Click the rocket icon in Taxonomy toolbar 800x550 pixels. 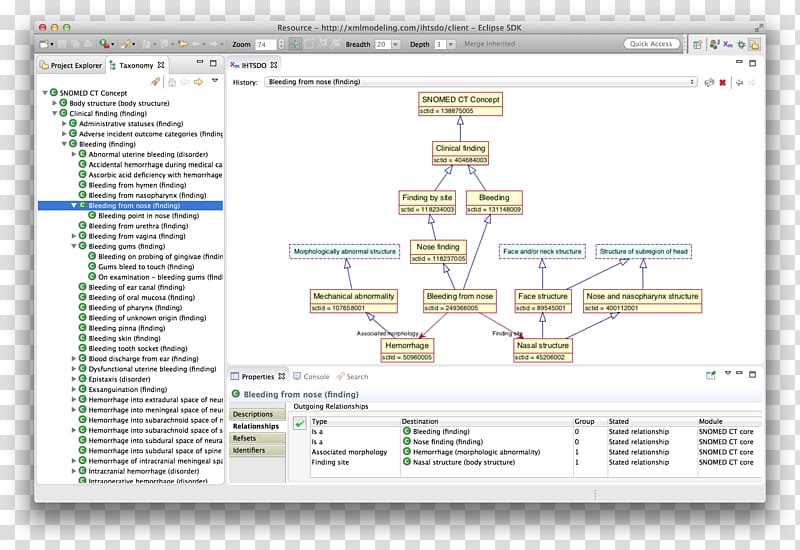pos(155,82)
